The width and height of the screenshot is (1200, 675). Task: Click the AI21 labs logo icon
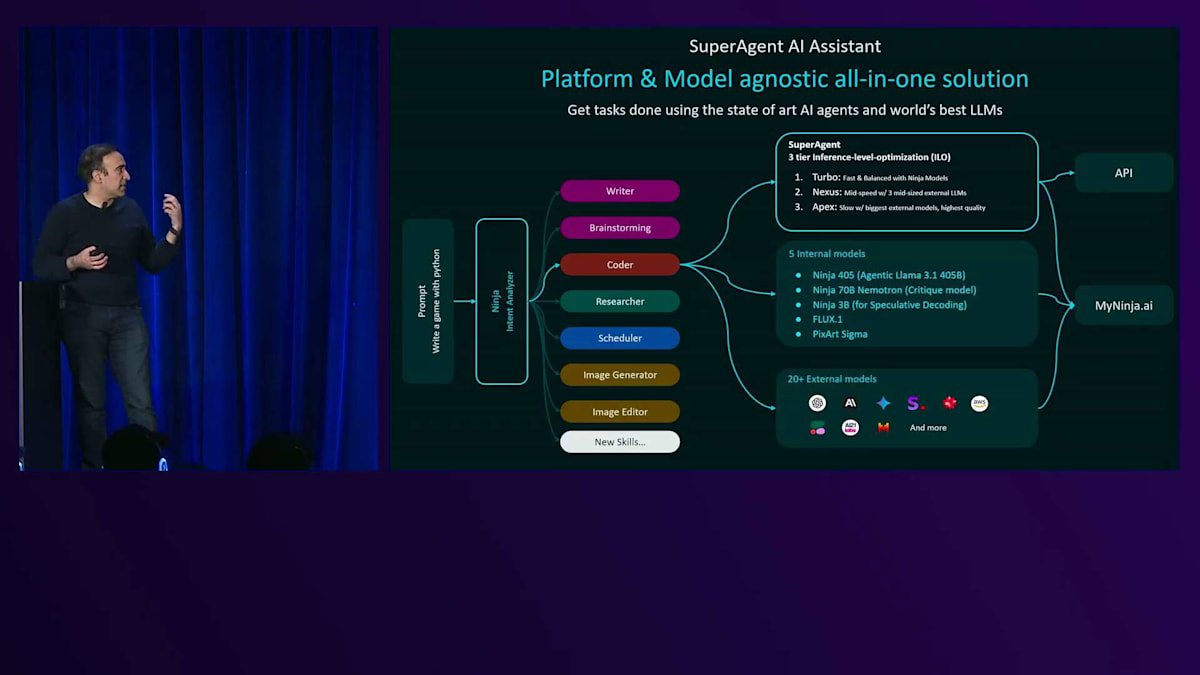coord(851,428)
